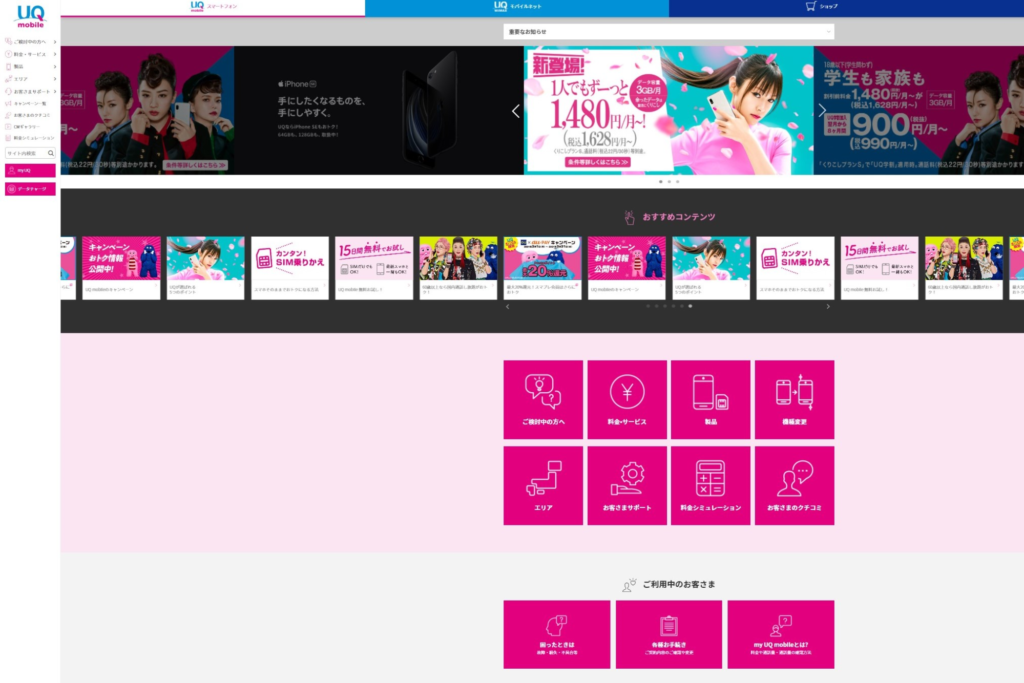Screen dimensions: 1024x683
Task: Show the previous hero banner slide
Action: click(x=515, y=111)
